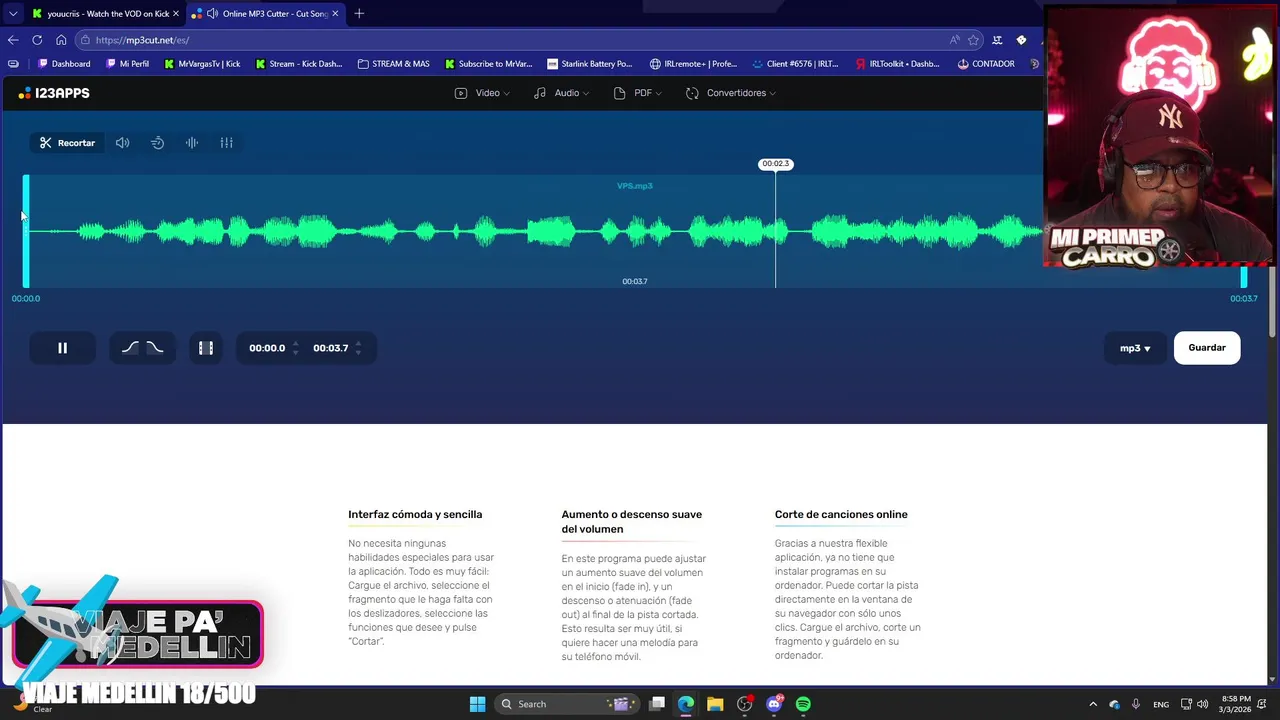The height and width of the screenshot is (720, 1280).
Task: Open the mp3 format dropdown
Action: 1135,348
